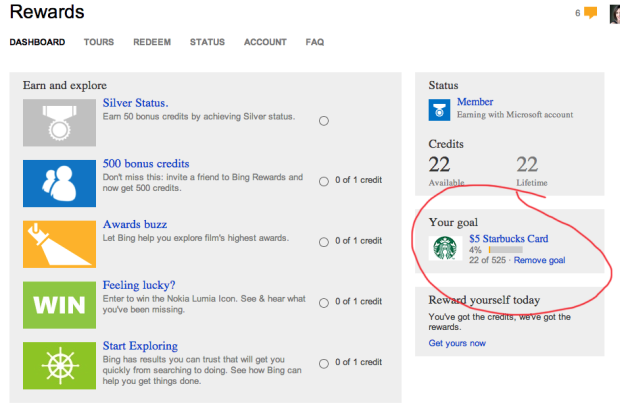Click '0 of 1 credit' beside Awards buzz
The height and width of the screenshot is (413, 620).
[x=359, y=241]
